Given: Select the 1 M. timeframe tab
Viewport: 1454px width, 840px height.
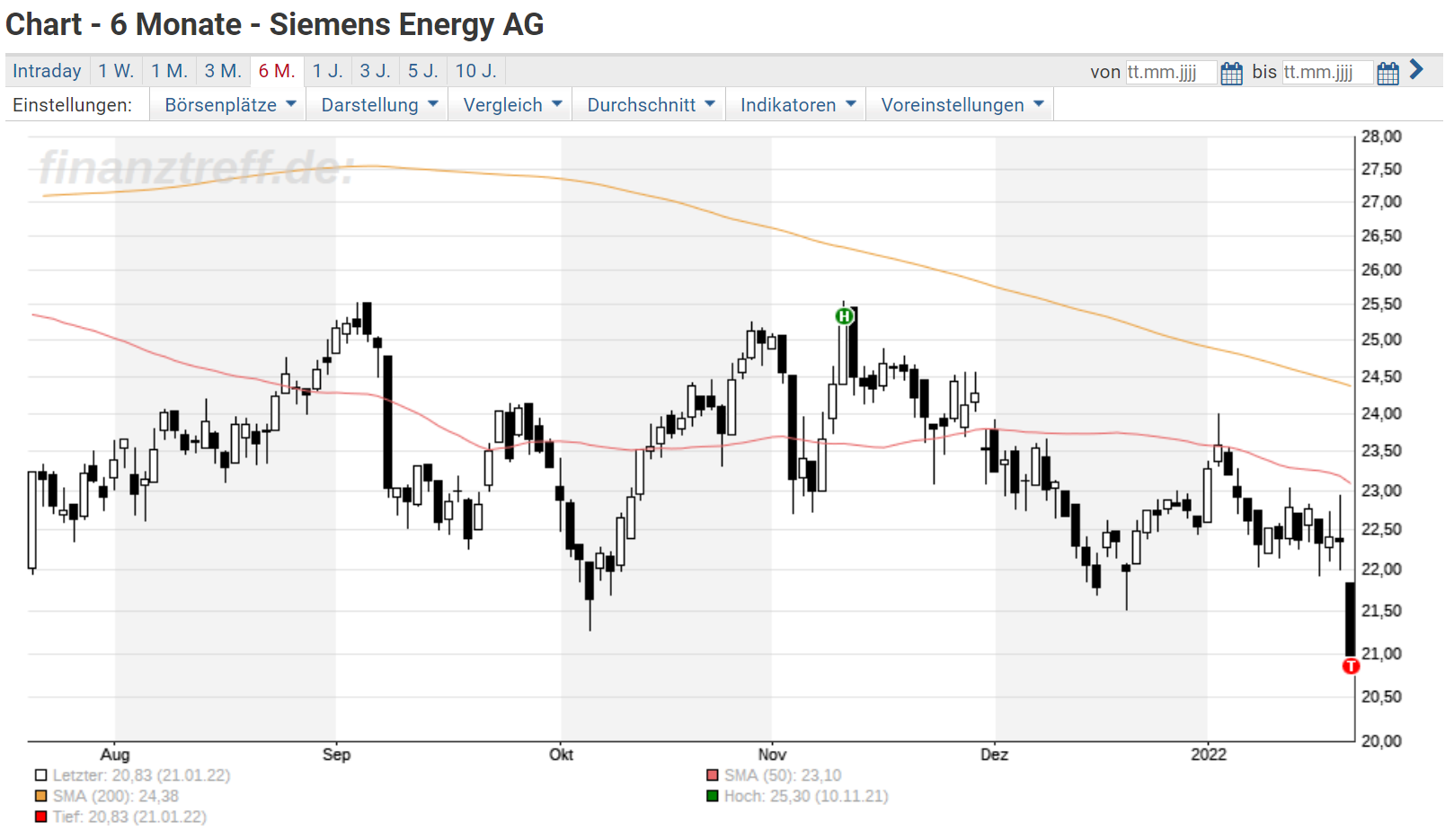Looking at the screenshot, I should click(169, 71).
